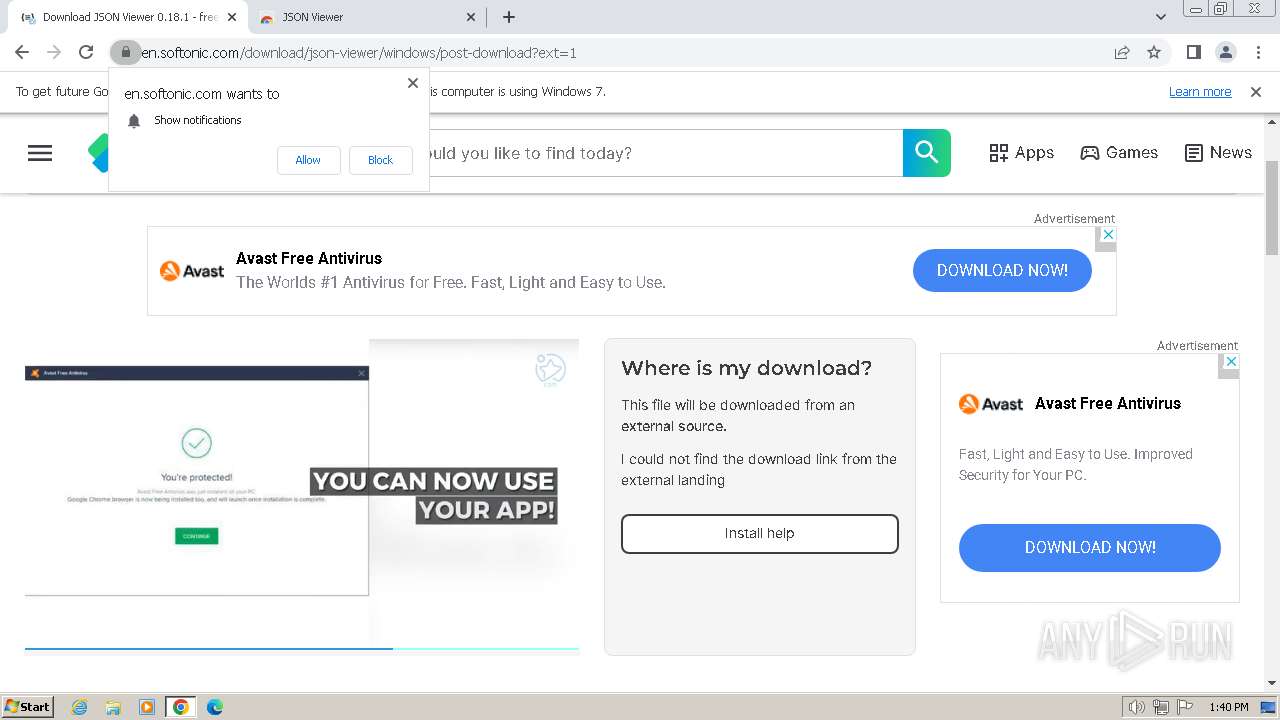Open the volume tray icon
The height and width of the screenshot is (720, 1280).
1137,707
